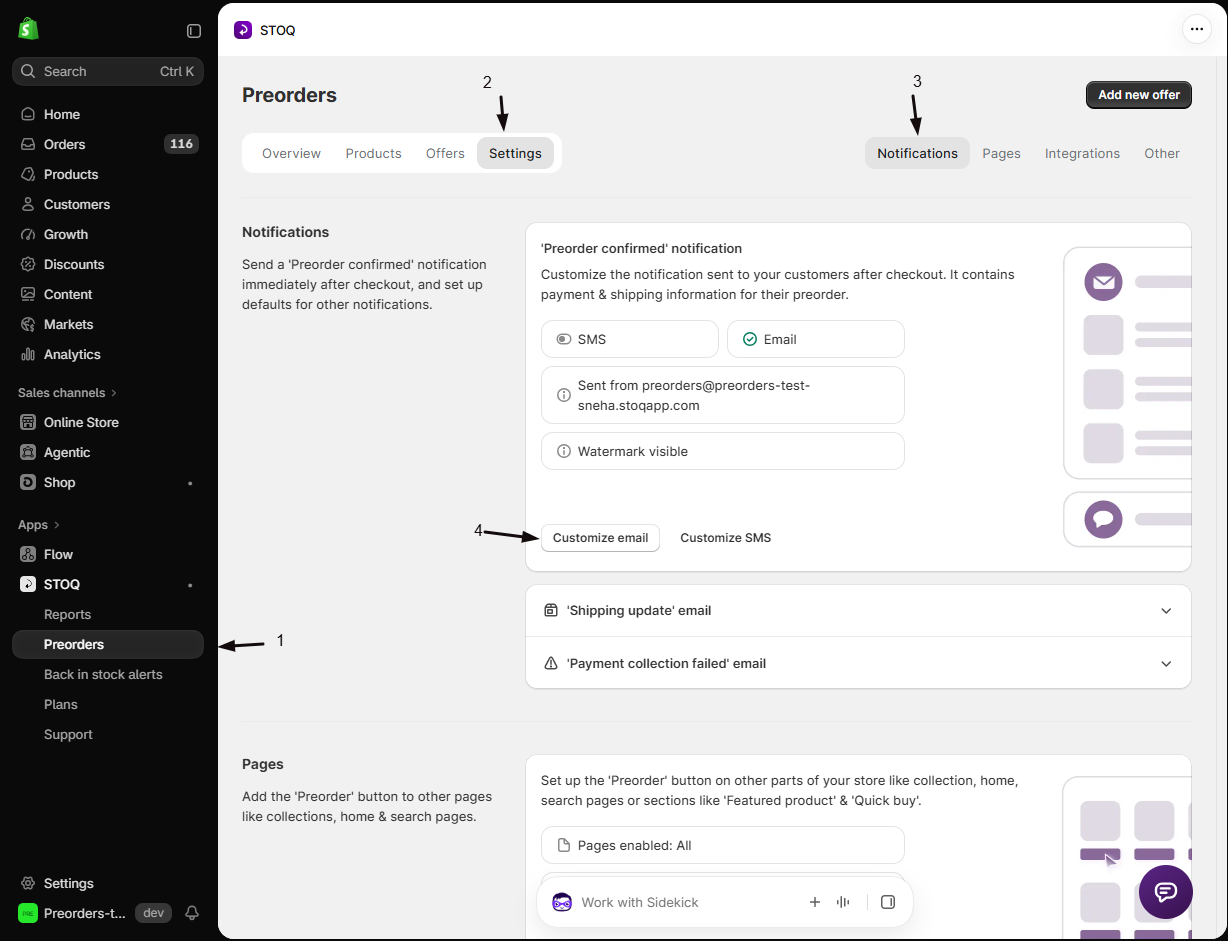
Task: Switch to the Overview tab
Action: [x=291, y=153]
